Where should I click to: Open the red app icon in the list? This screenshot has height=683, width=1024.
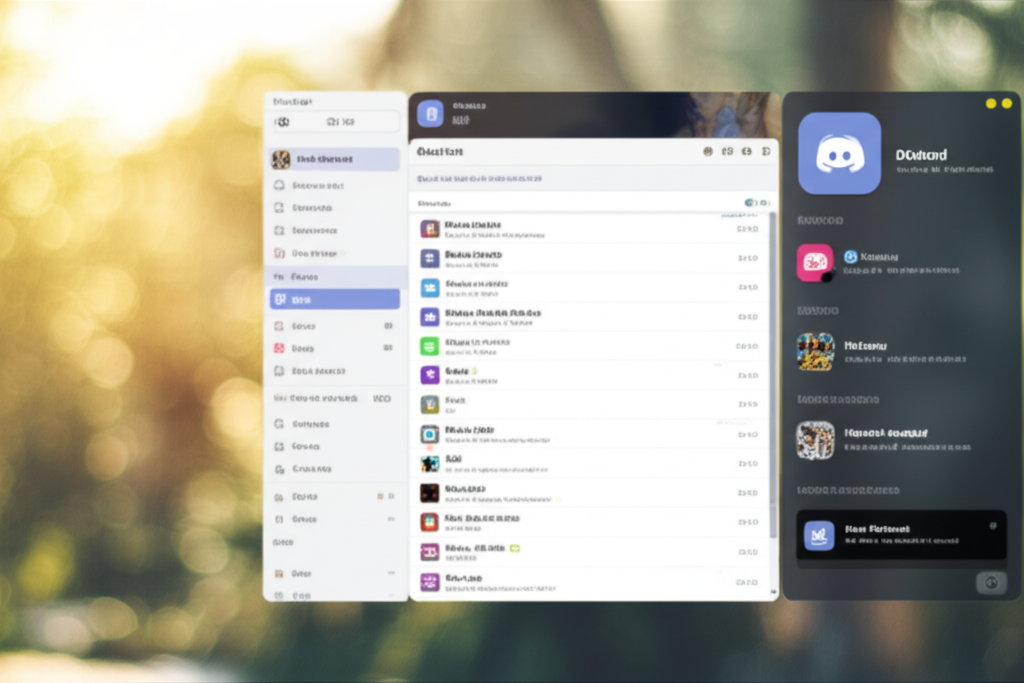pyautogui.click(x=430, y=522)
